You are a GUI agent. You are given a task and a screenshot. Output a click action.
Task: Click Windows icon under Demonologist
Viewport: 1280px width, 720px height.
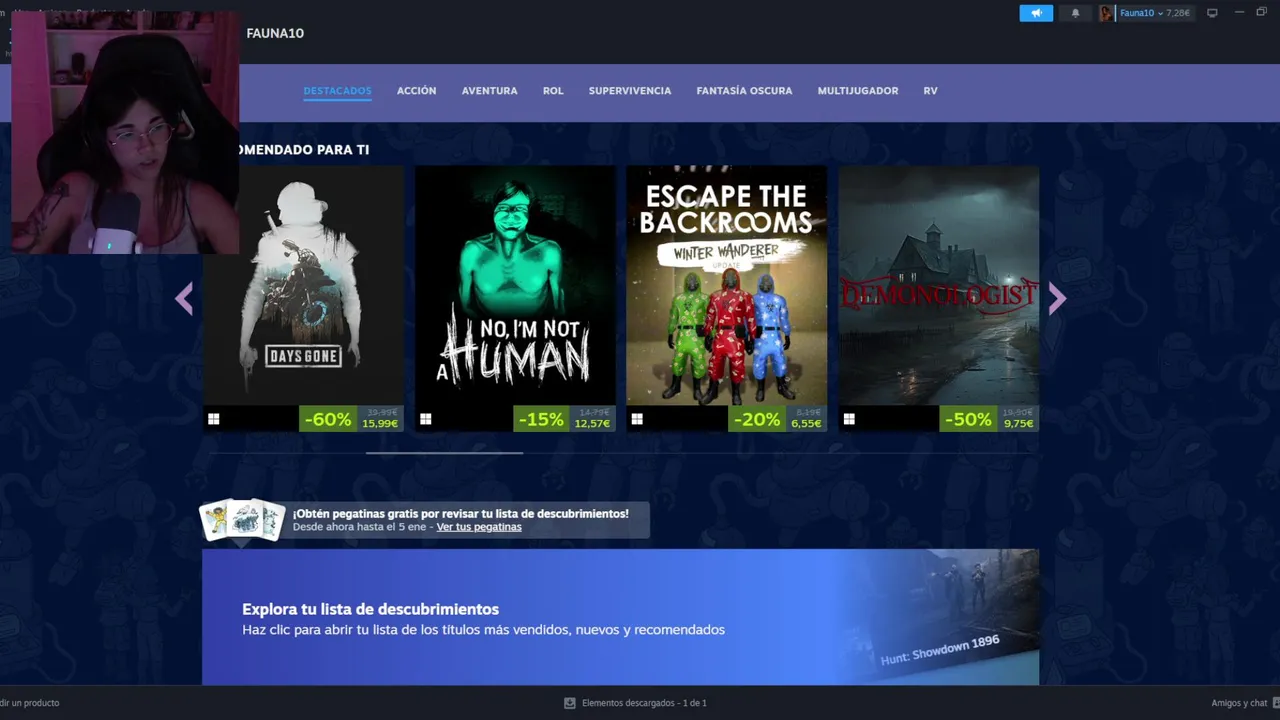coord(849,419)
